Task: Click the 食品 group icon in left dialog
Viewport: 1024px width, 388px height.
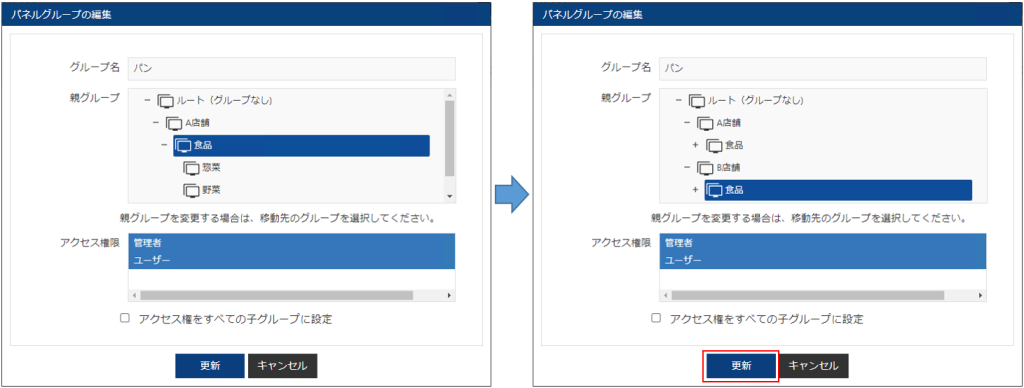Action: [x=184, y=146]
